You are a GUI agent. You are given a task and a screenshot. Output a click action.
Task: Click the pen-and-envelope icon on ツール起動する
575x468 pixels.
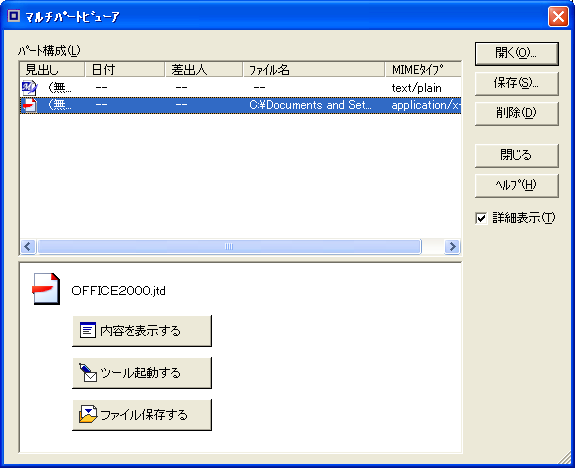click(x=88, y=373)
